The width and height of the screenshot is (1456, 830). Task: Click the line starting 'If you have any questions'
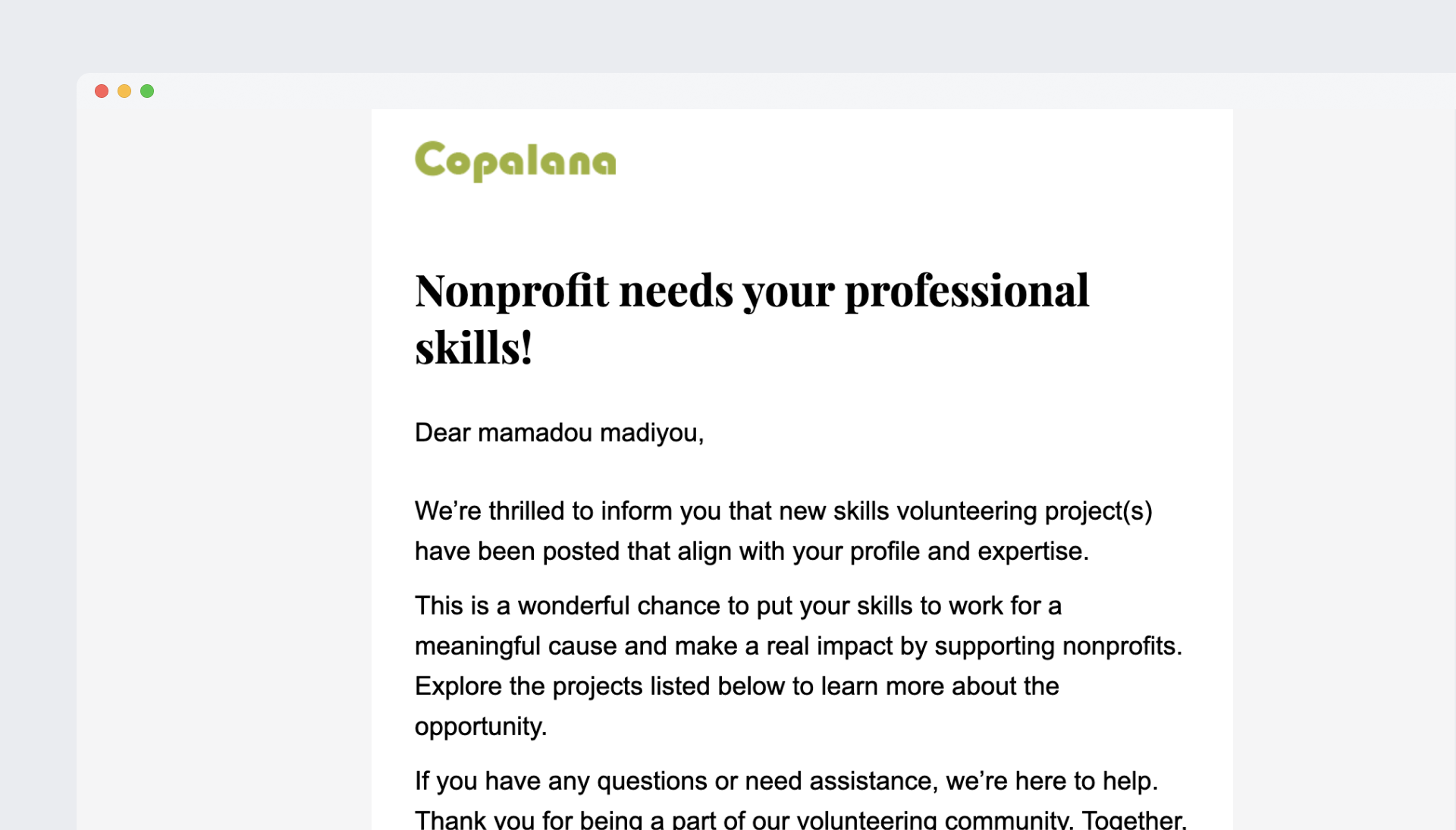point(786,781)
